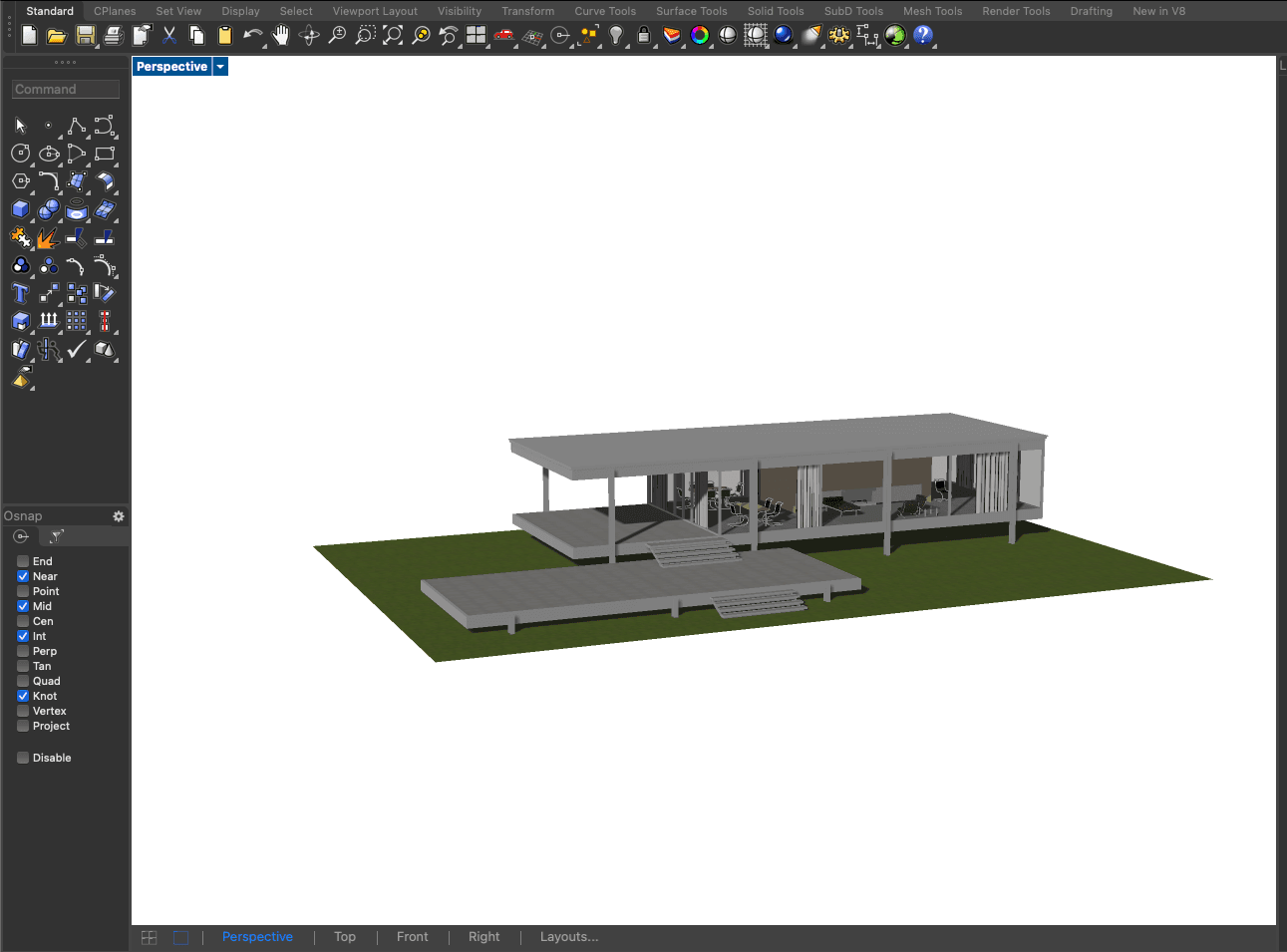Show the four-viewport grid in the bottom bar
The image size is (1287, 952).
pos(150,938)
